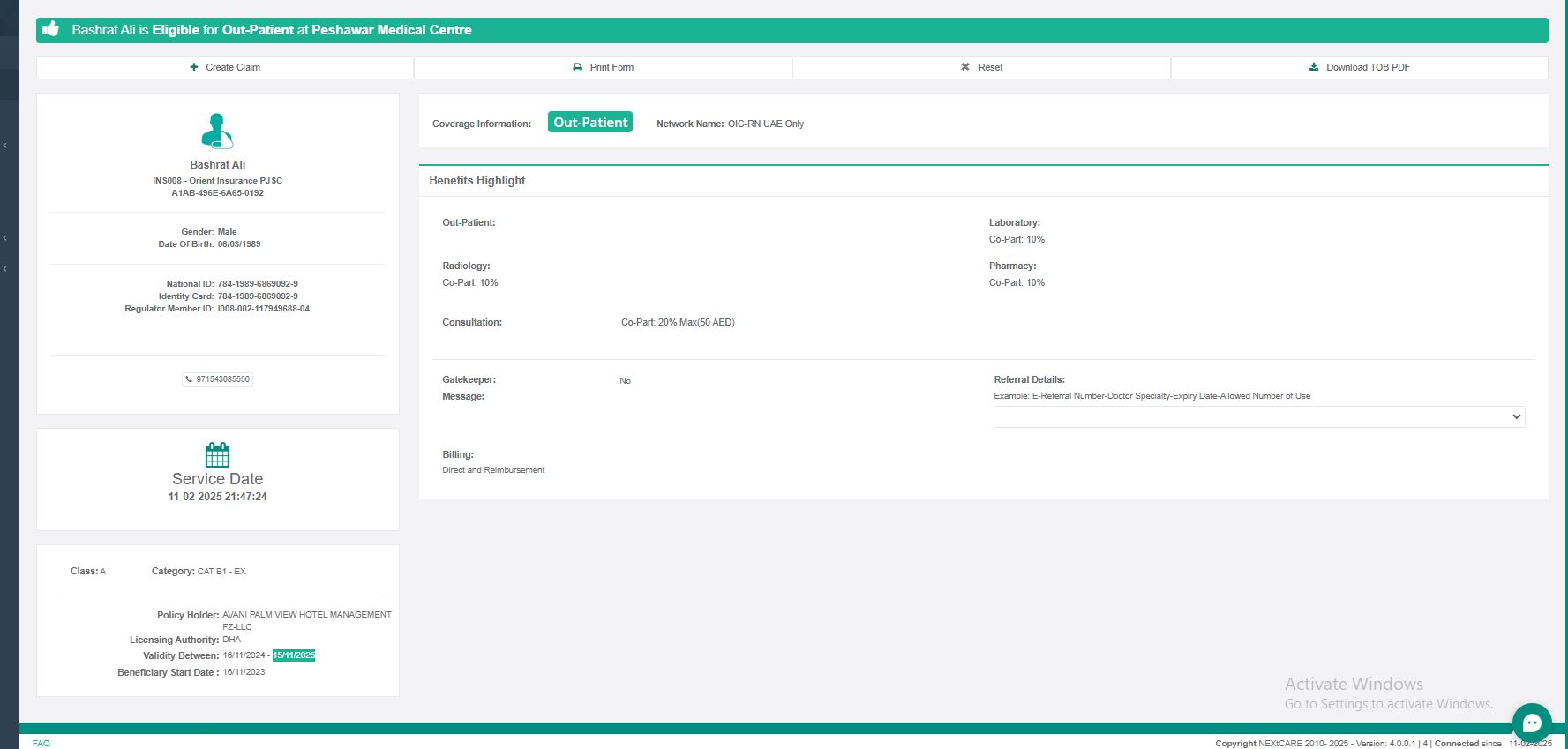The image size is (1568, 749).
Task: Reset the eligibility form
Action: [x=981, y=67]
